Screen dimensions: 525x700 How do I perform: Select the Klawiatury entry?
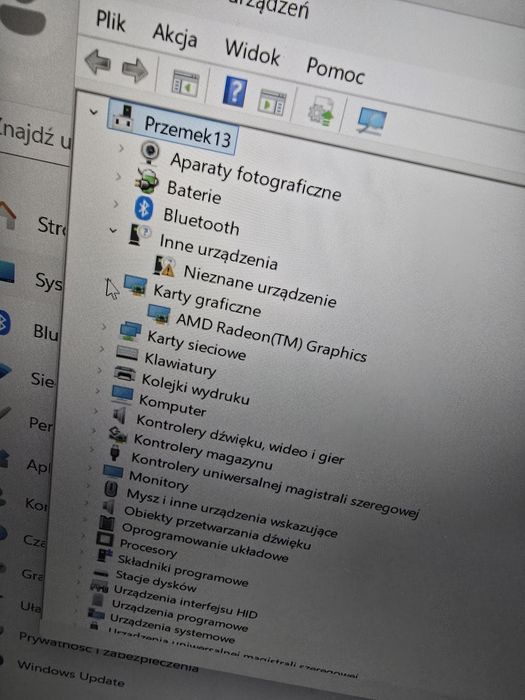[180, 363]
